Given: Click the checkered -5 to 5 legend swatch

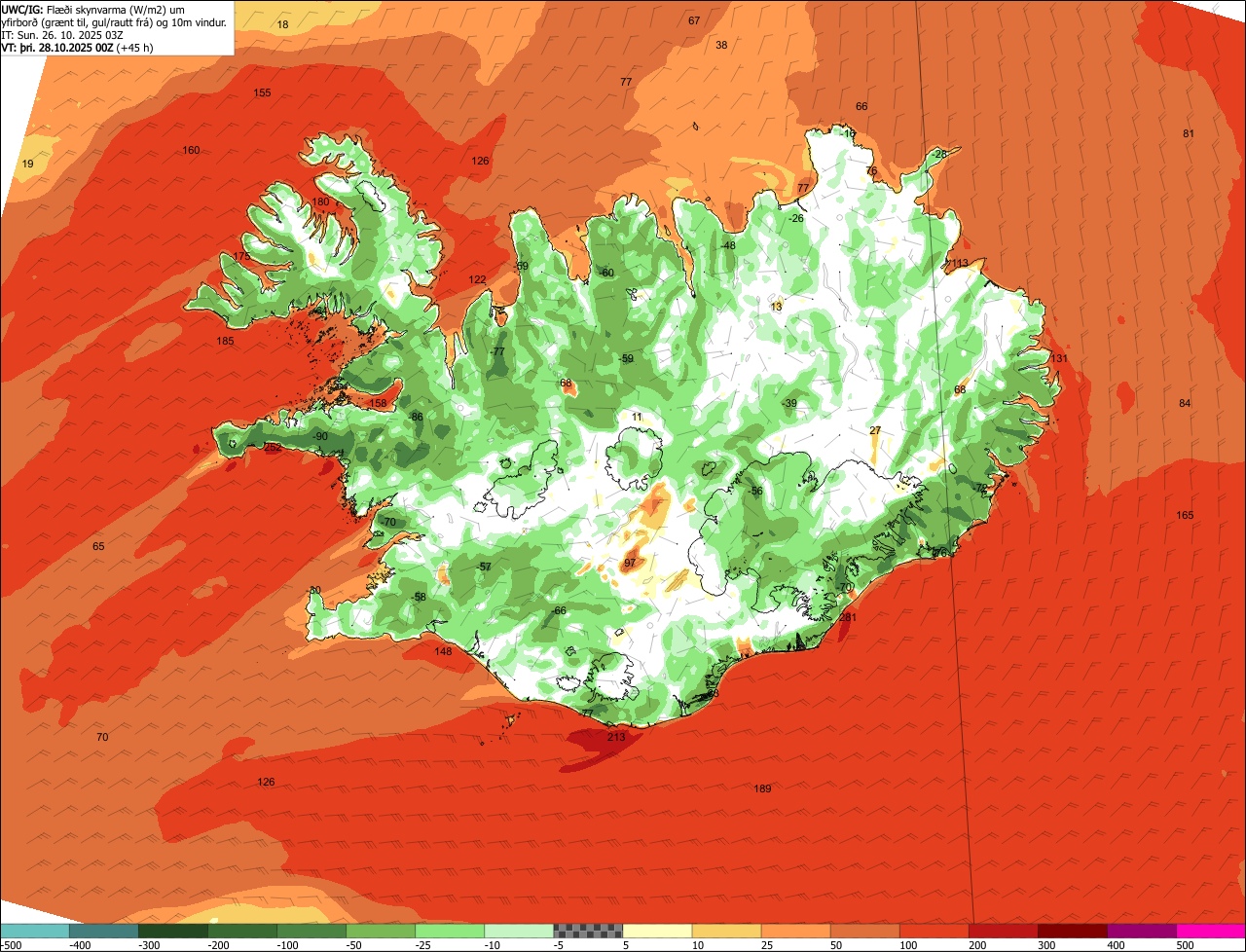Looking at the screenshot, I should pos(588,931).
